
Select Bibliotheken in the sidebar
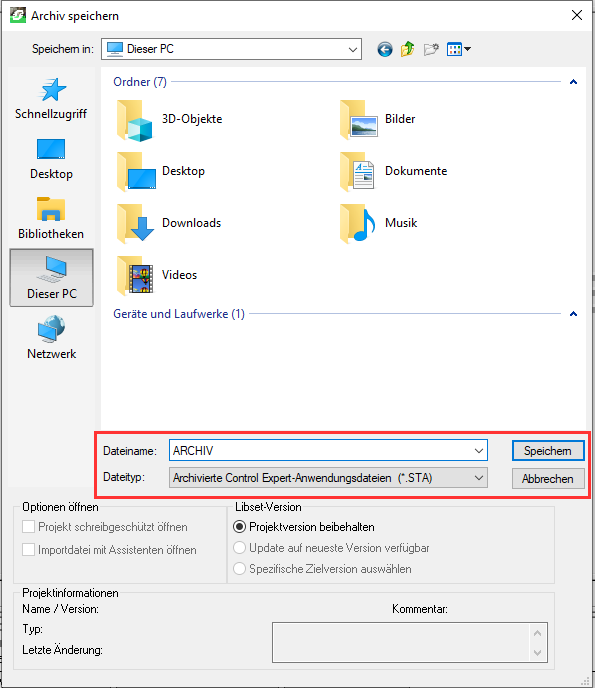click(51, 218)
